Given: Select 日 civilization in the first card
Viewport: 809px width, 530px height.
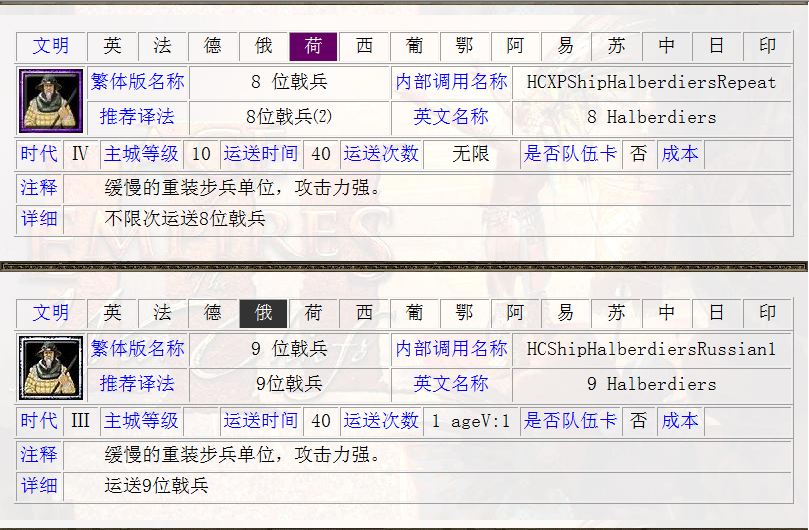Looking at the screenshot, I should (717, 46).
